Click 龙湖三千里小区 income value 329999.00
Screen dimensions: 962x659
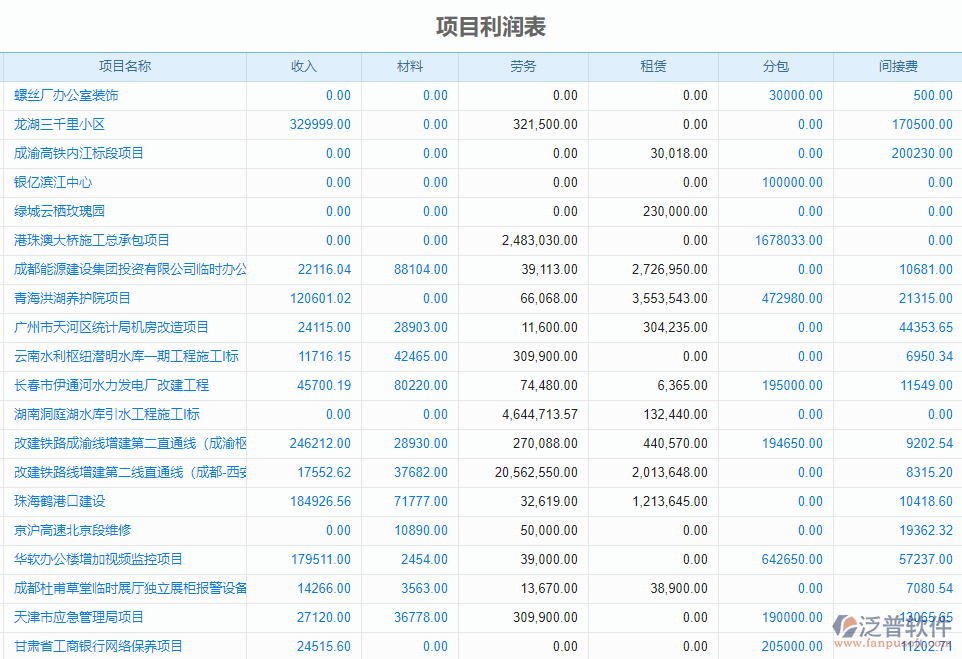pyautogui.click(x=320, y=124)
